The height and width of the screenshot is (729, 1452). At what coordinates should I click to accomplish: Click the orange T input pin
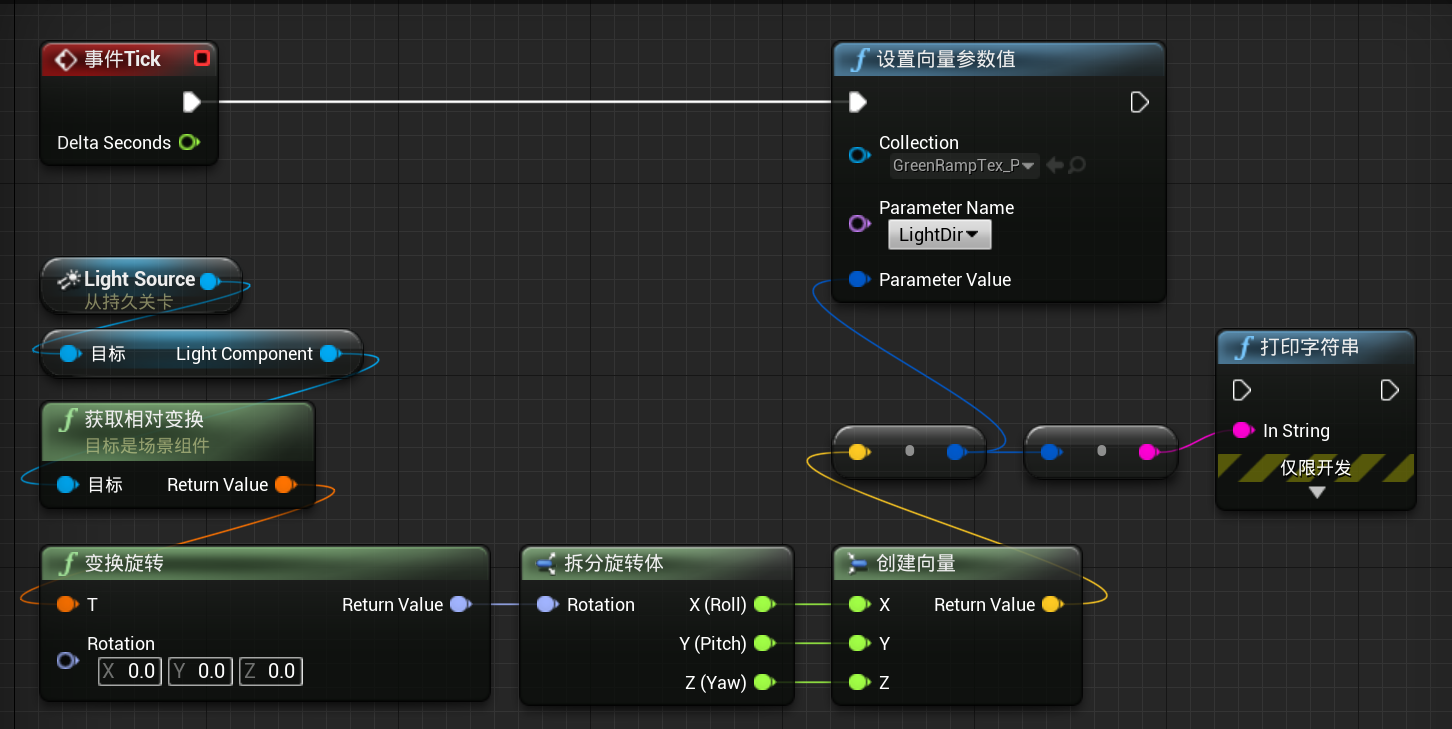click(67, 604)
